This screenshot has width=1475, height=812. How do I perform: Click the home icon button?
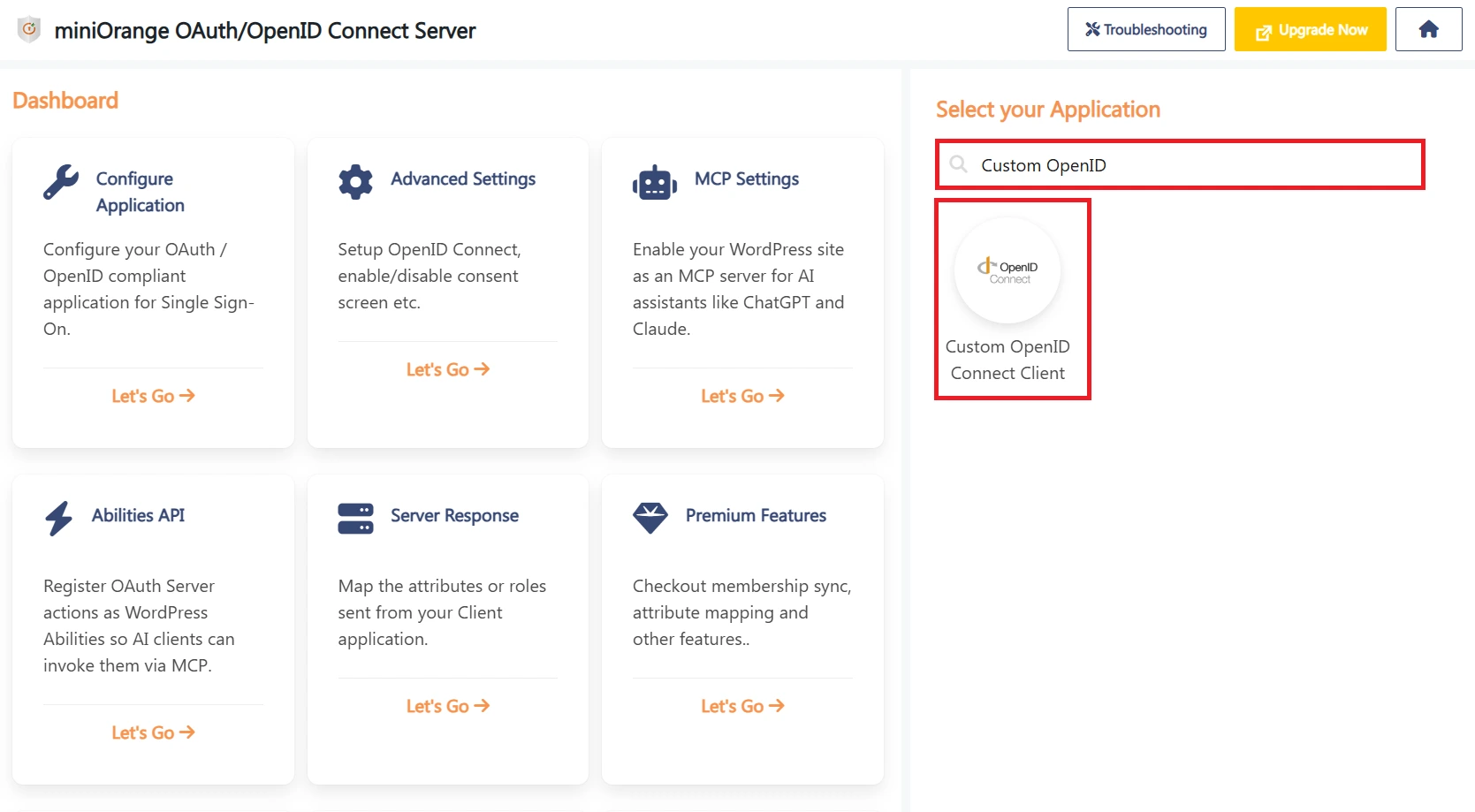[1428, 29]
